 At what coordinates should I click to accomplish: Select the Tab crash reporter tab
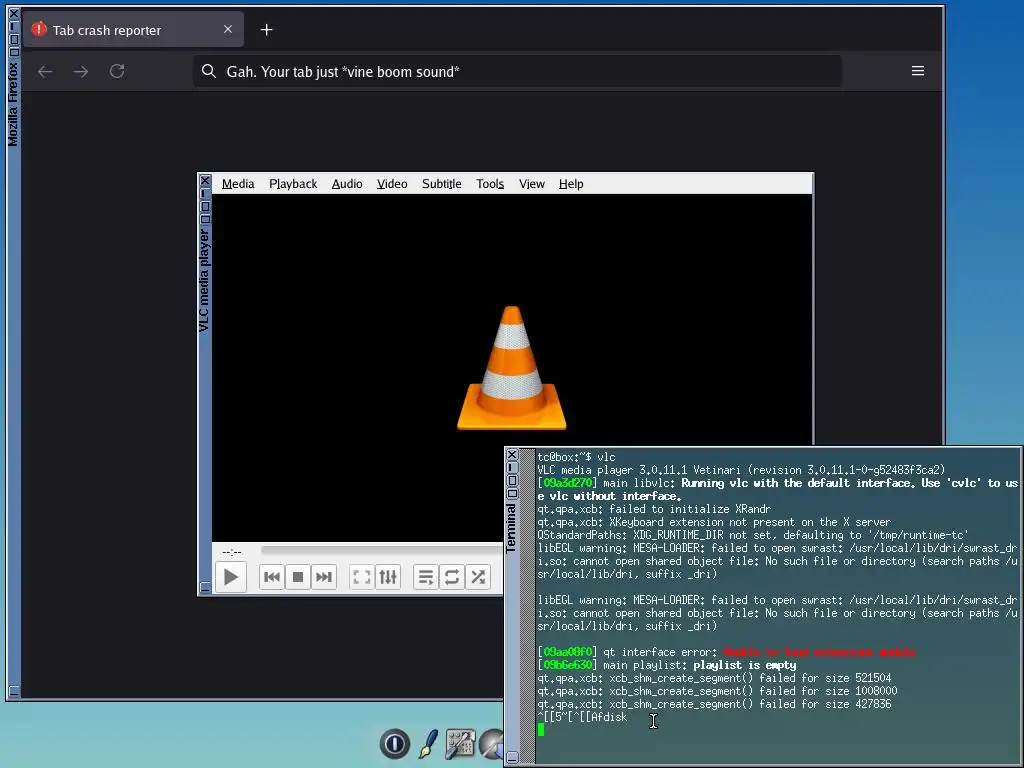tap(133, 30)
